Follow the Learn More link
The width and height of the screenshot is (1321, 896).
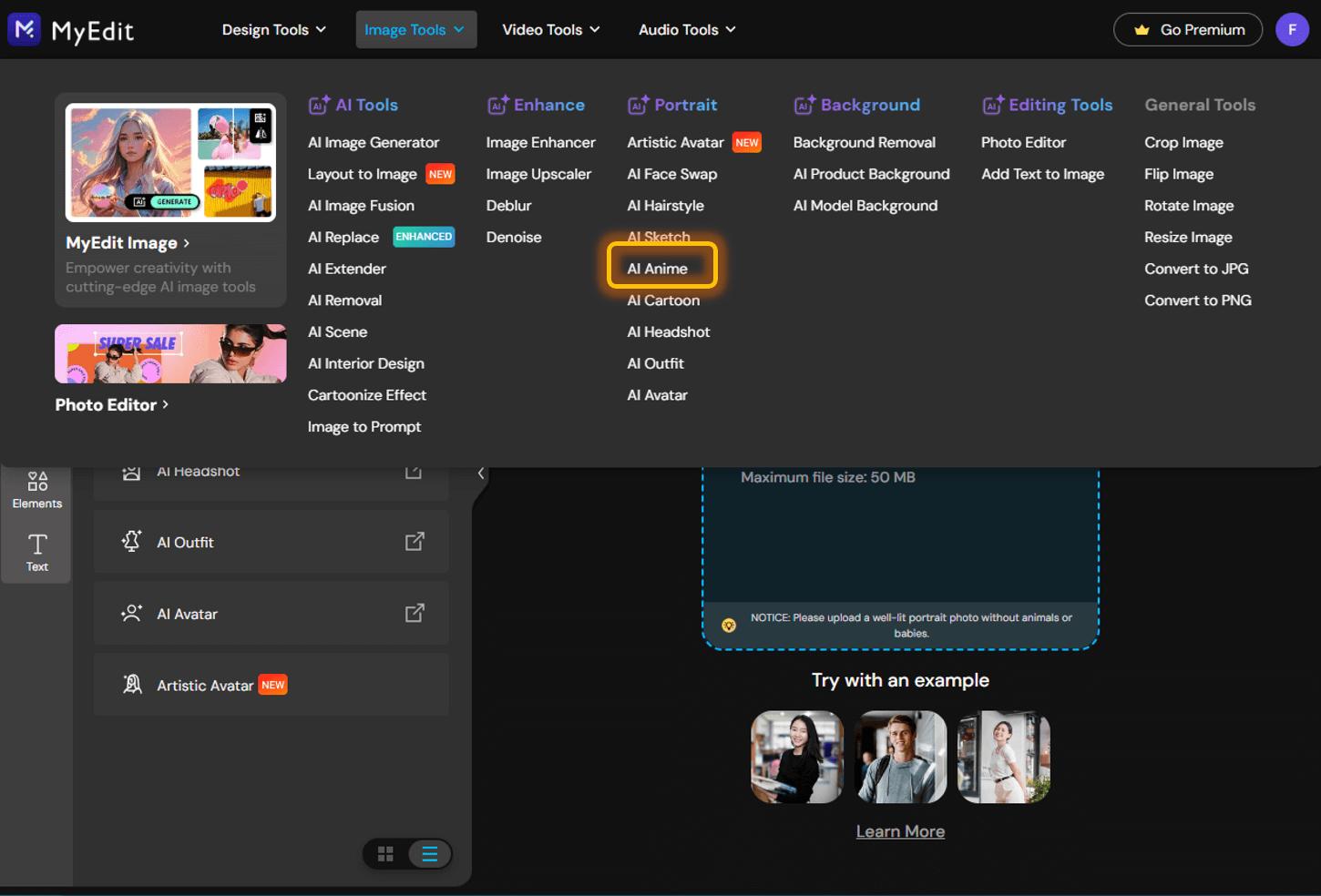(x=900, y=831)
